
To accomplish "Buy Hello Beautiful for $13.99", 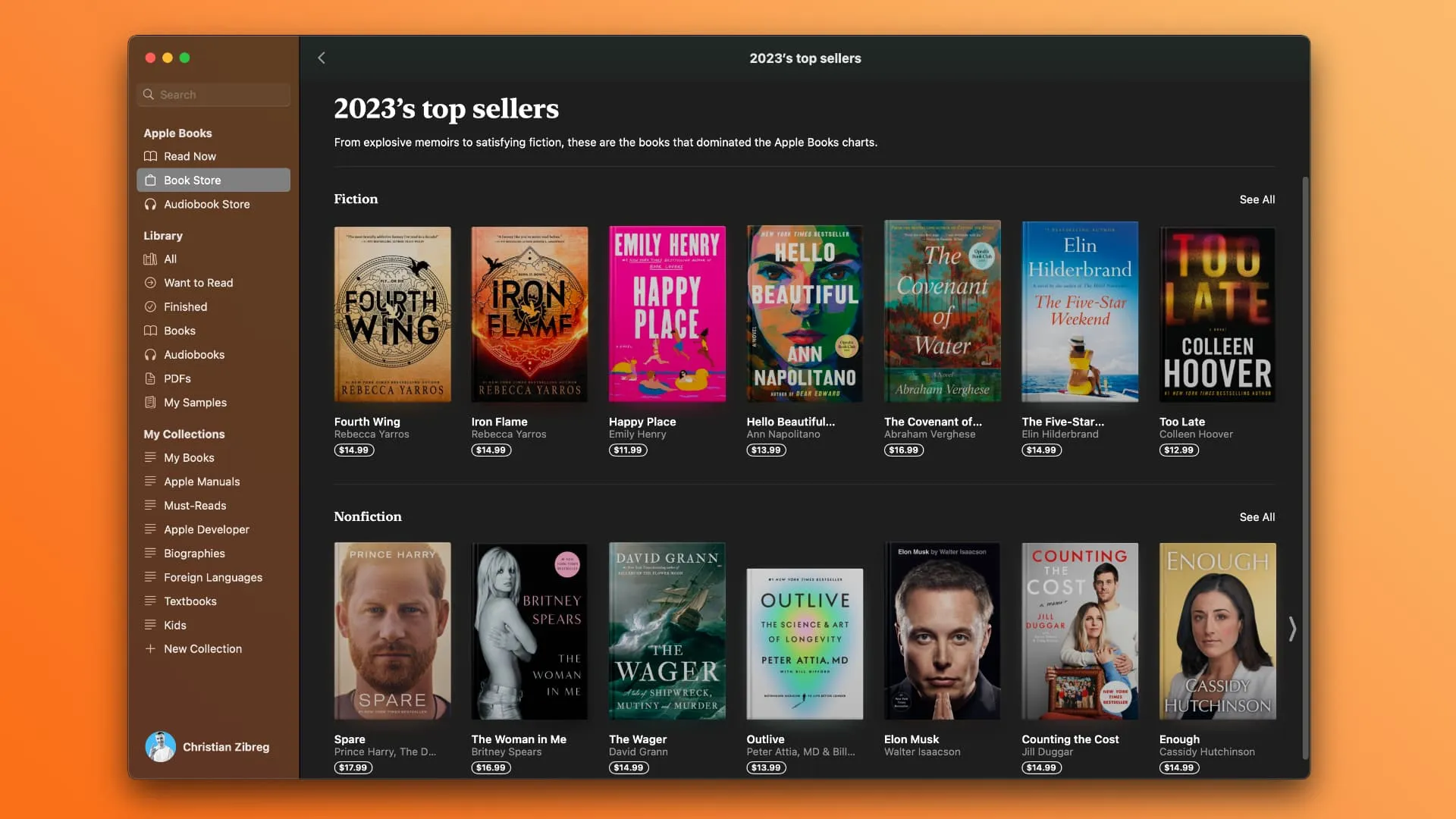I will point(766,450).
